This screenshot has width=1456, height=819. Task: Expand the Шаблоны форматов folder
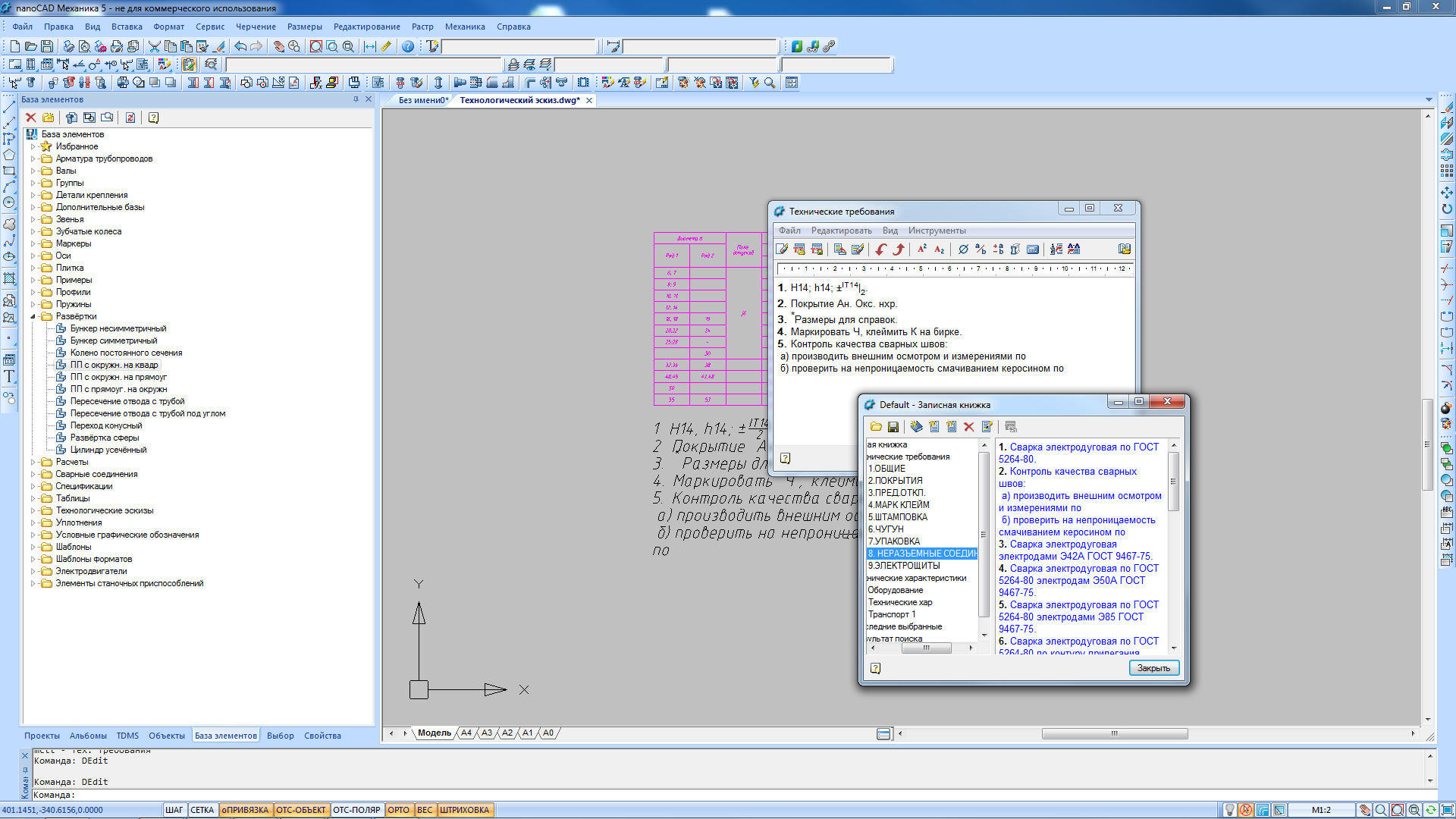pos(33,559)
